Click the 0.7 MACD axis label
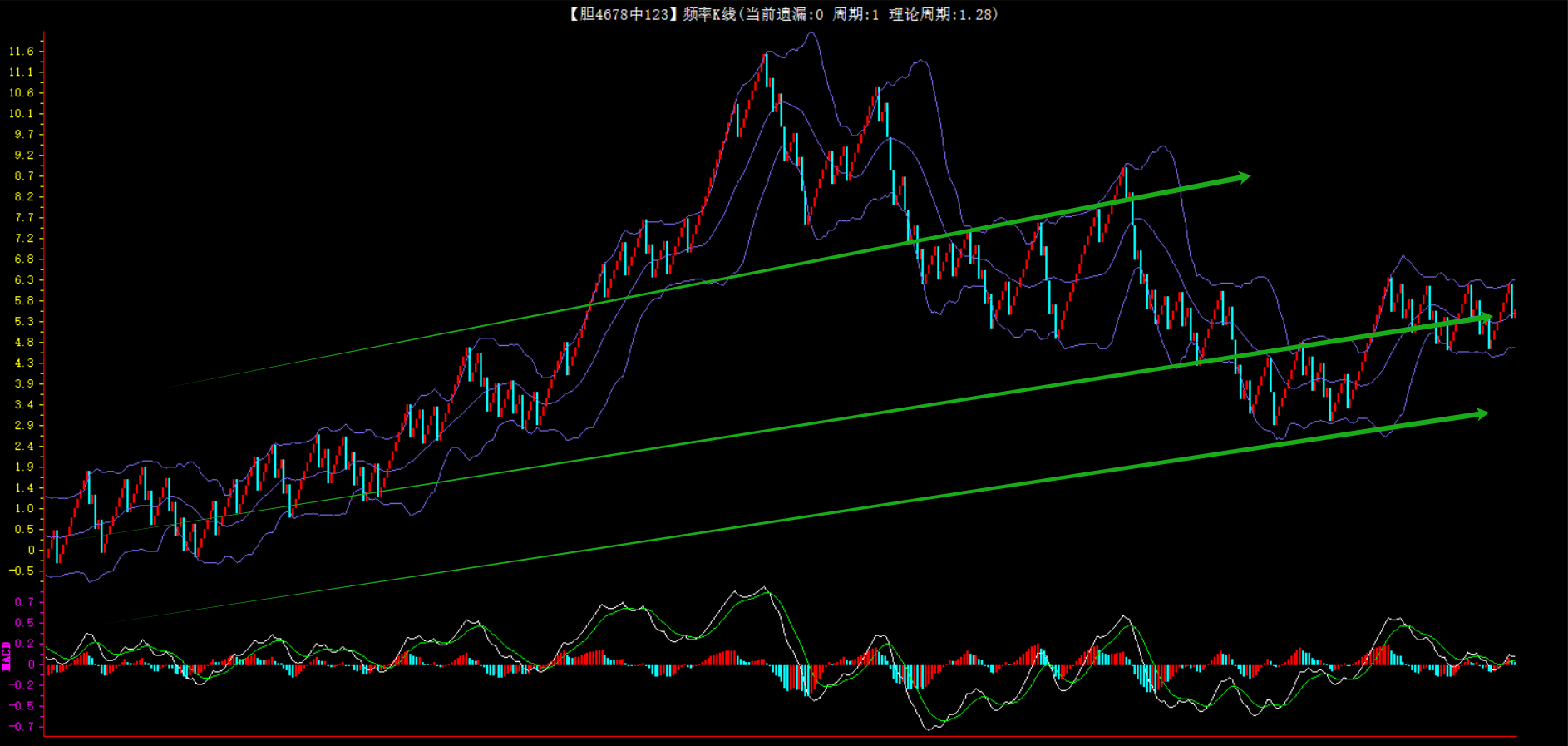The image size is (1568, 746). coord(24,602)
